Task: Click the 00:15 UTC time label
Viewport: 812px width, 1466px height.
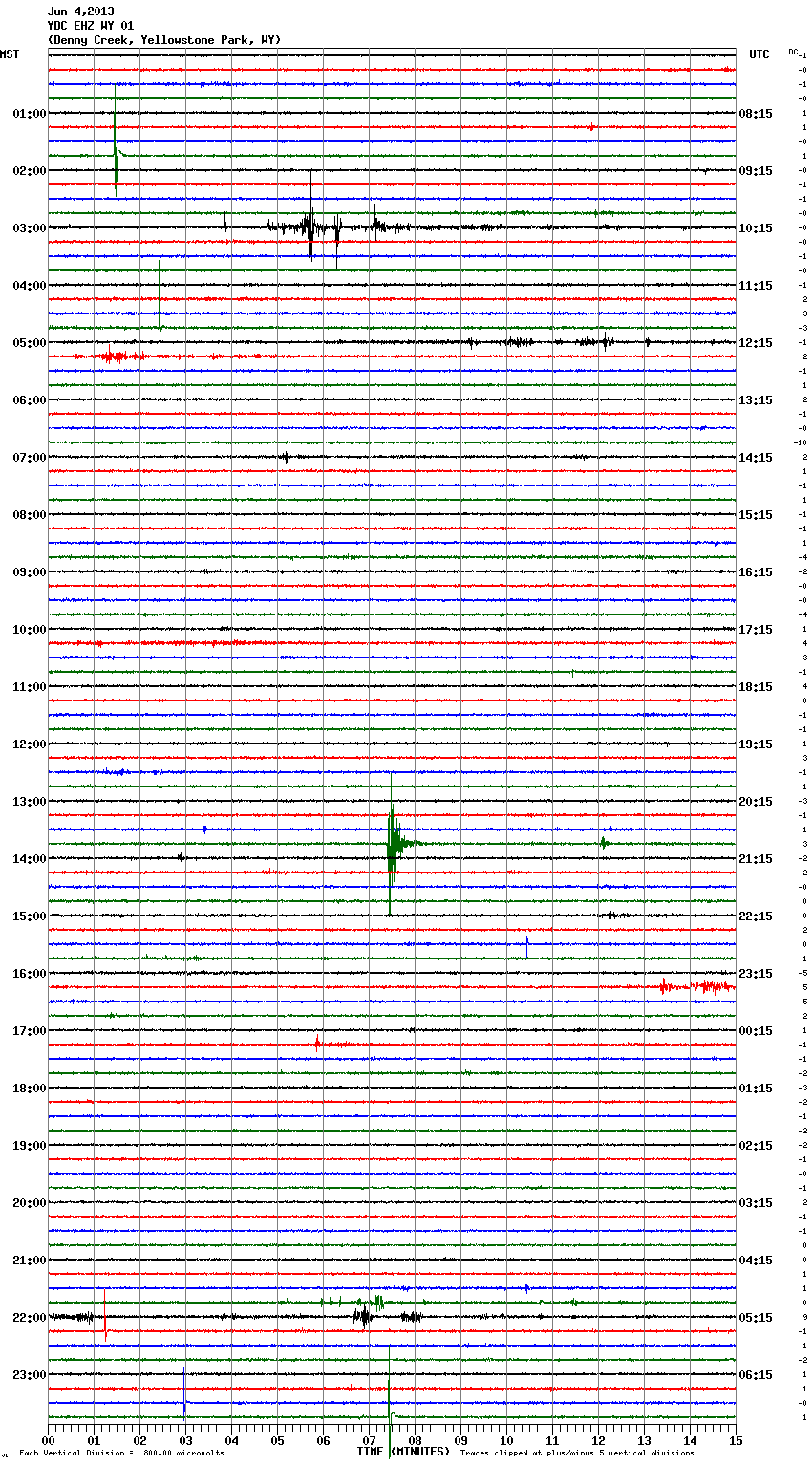Action: tap(756, 1031)
